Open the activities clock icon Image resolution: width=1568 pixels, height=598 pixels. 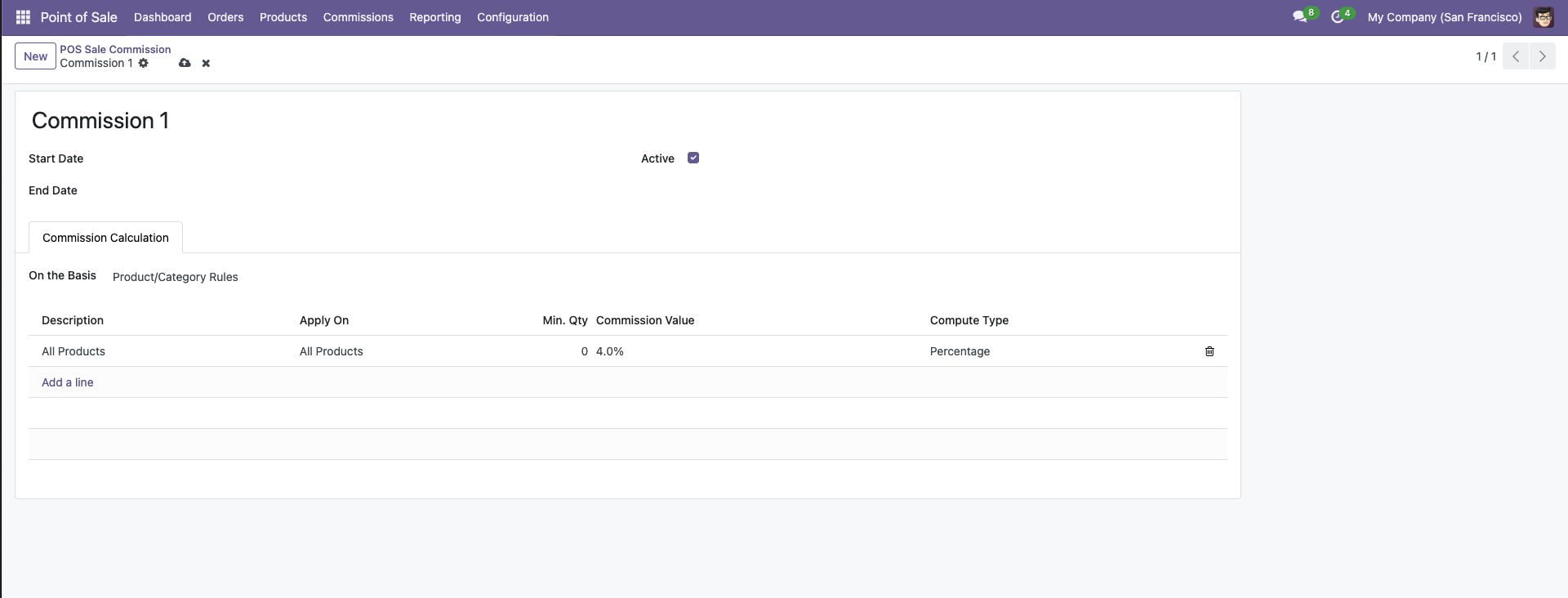pos(1338,17)
